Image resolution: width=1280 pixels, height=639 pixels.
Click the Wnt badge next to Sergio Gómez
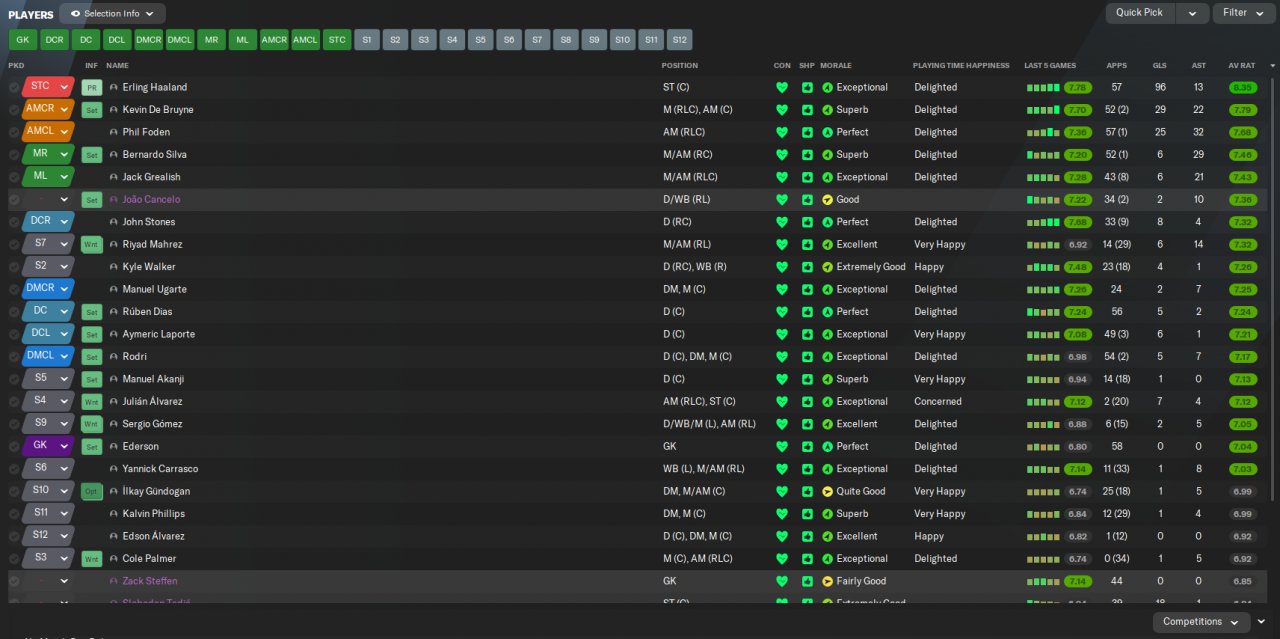(x=92, y=424)
